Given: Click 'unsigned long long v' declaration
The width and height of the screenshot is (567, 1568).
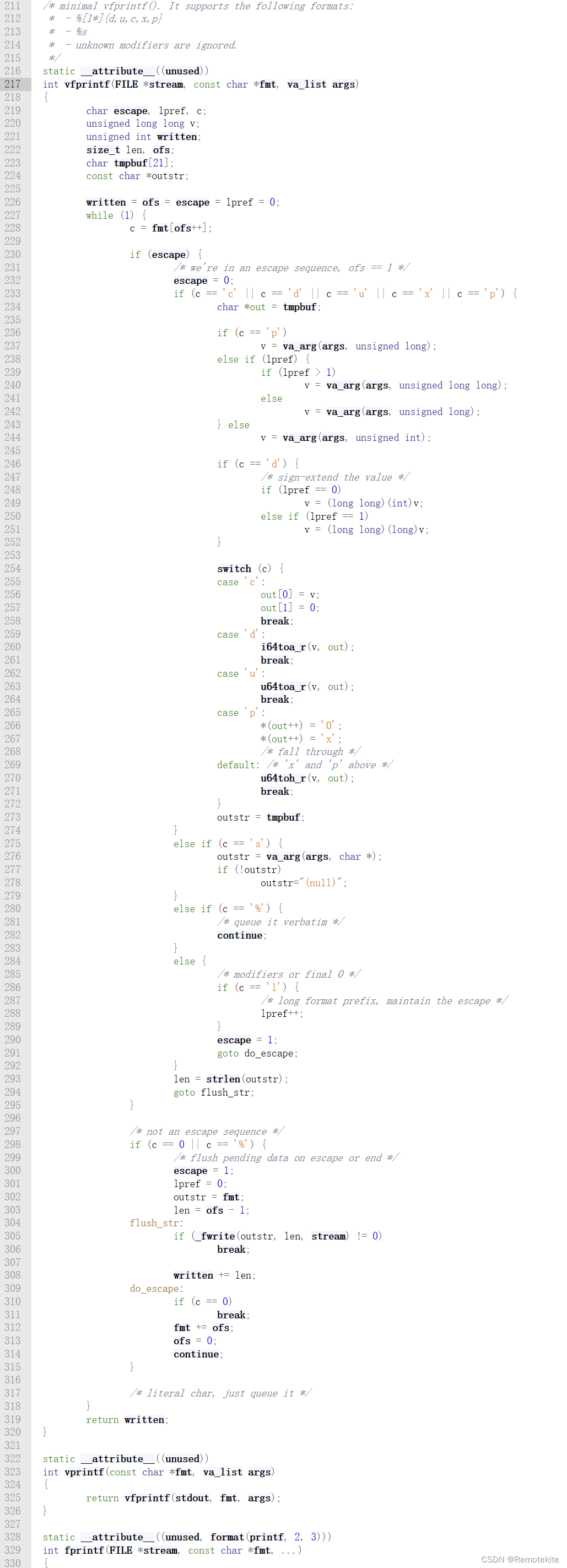Looking at the screenshot, I should pos(141,123).
